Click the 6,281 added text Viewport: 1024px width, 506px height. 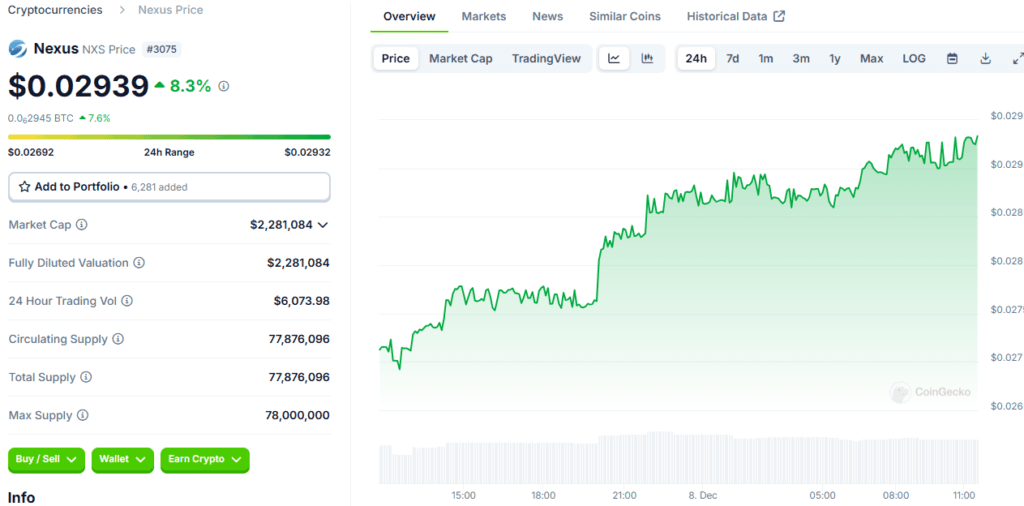click(159, 187)
